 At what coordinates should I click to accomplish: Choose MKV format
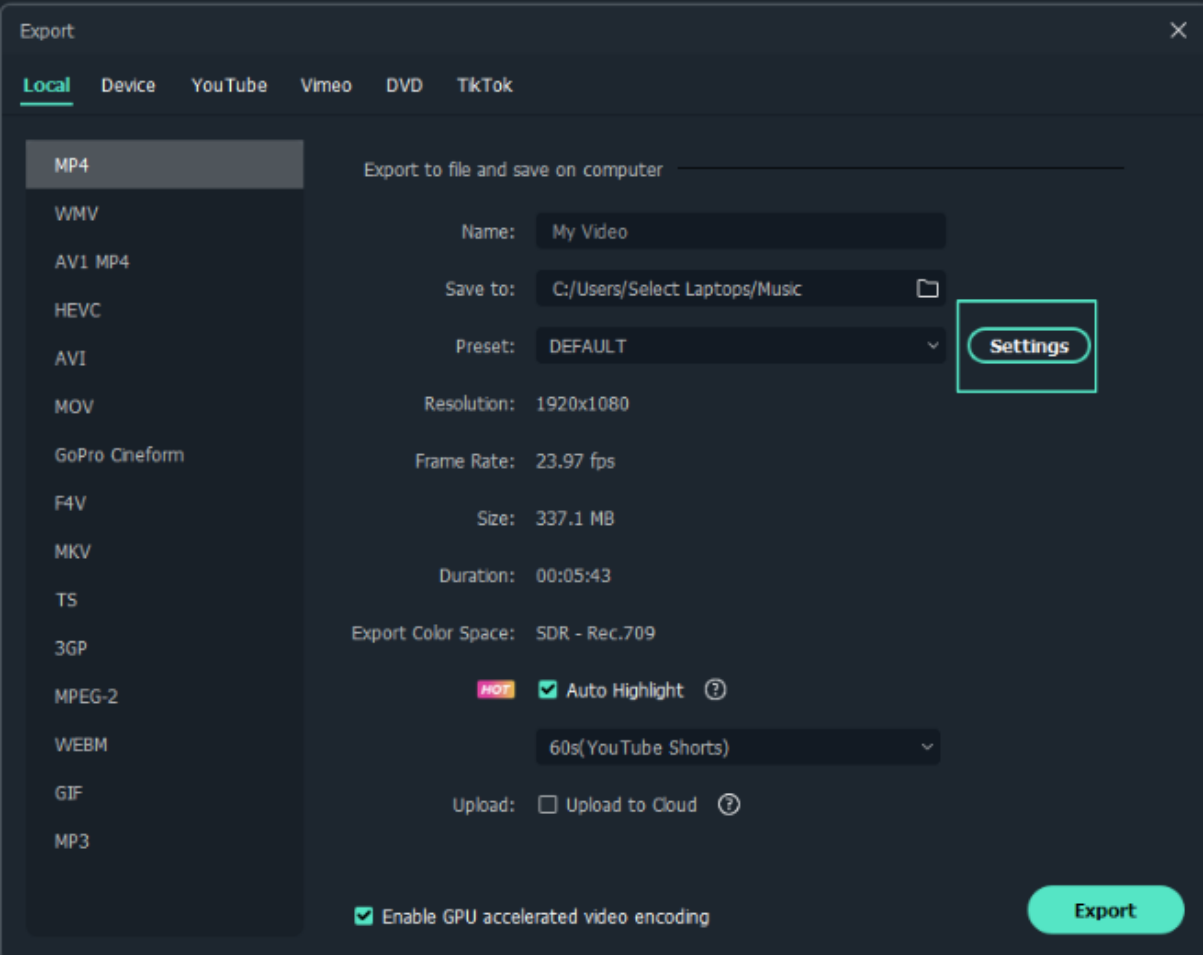(165, 552)
